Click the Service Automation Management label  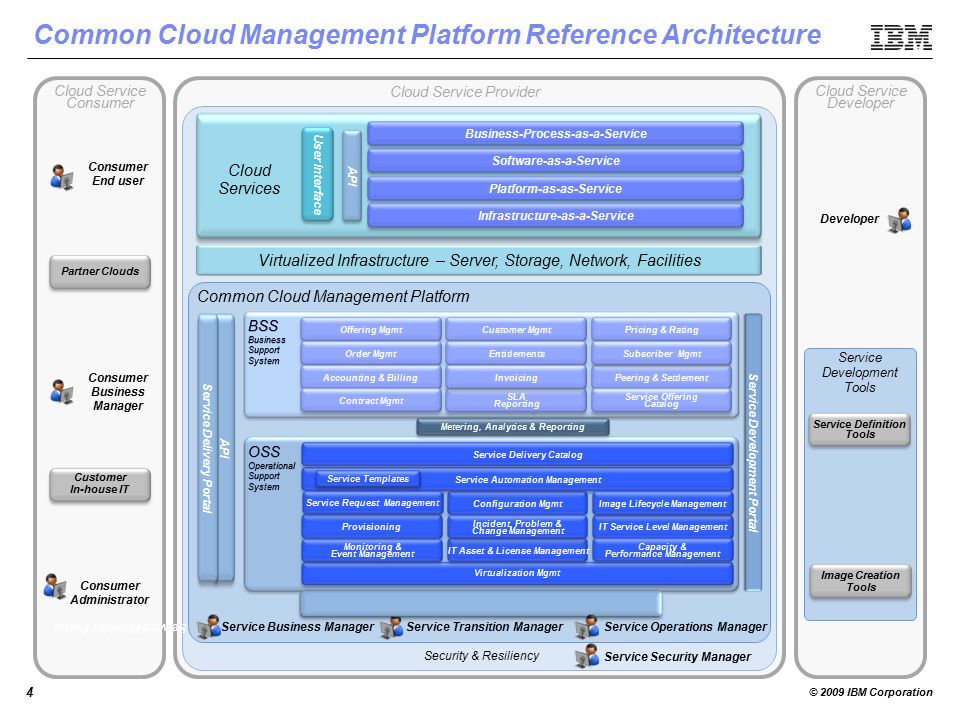click(528, 480)
